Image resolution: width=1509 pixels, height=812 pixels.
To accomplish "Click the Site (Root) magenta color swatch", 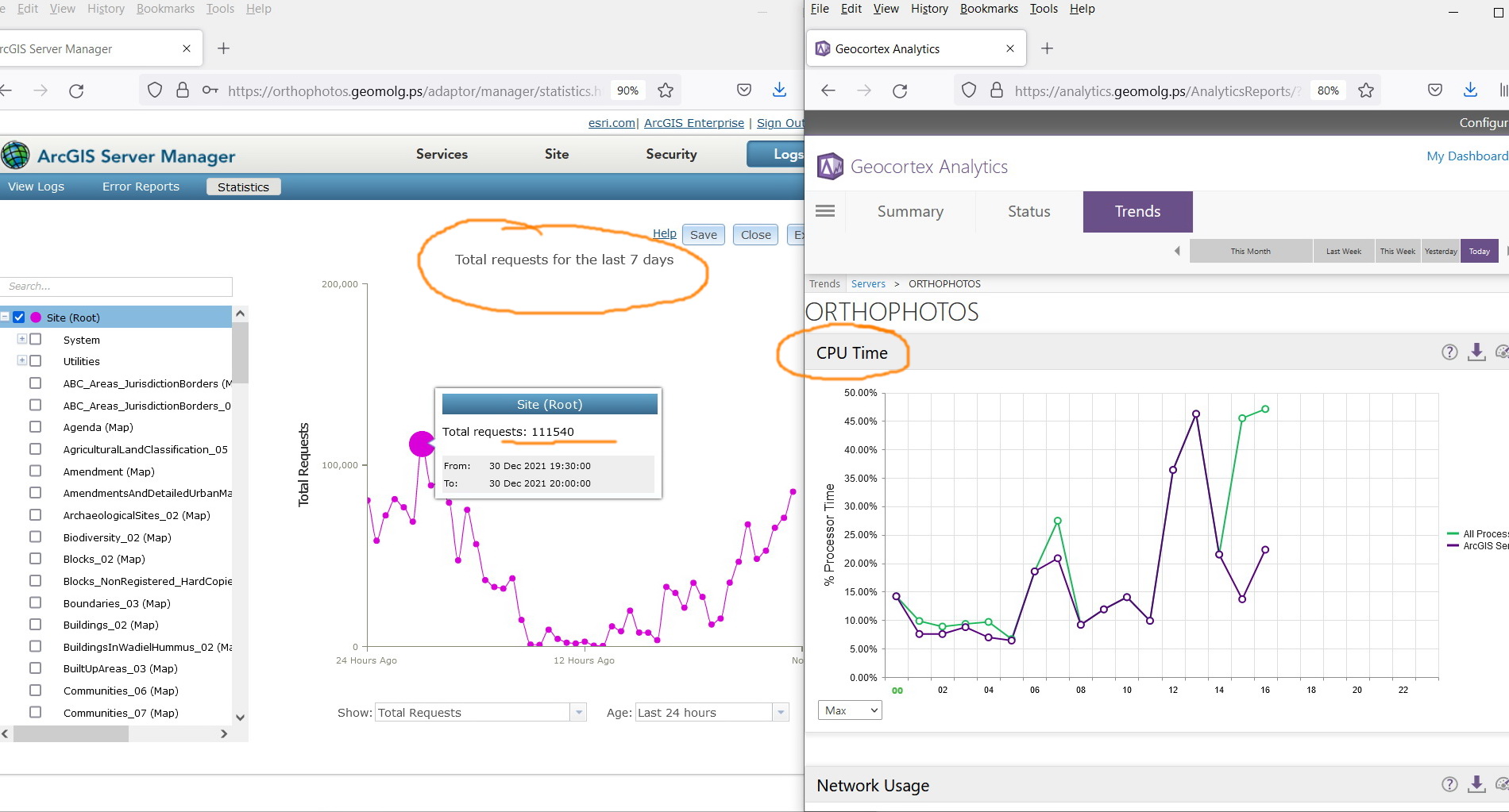I will [x=36, y=317].
